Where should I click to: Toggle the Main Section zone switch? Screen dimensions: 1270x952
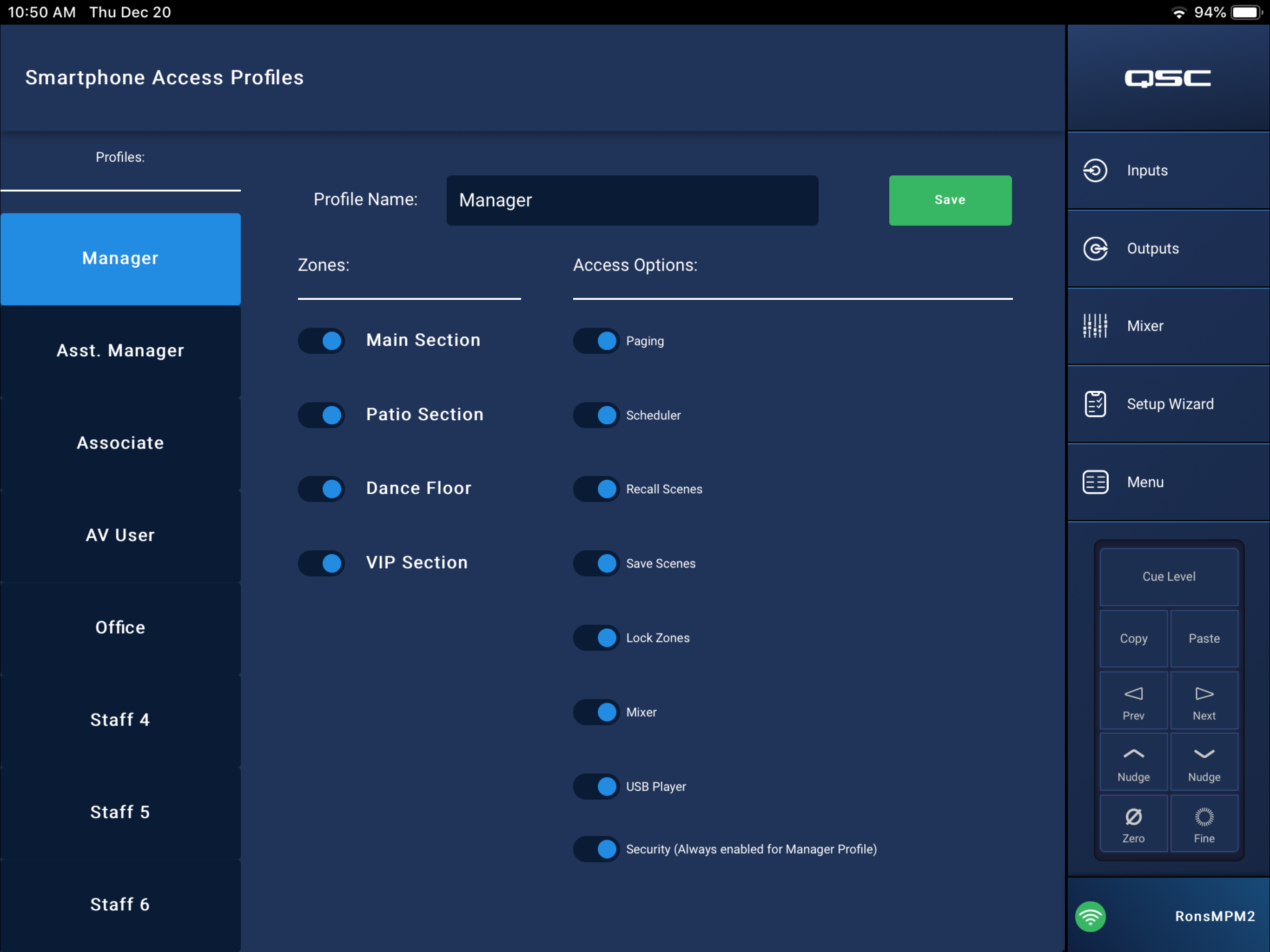[x=321, y=340]
